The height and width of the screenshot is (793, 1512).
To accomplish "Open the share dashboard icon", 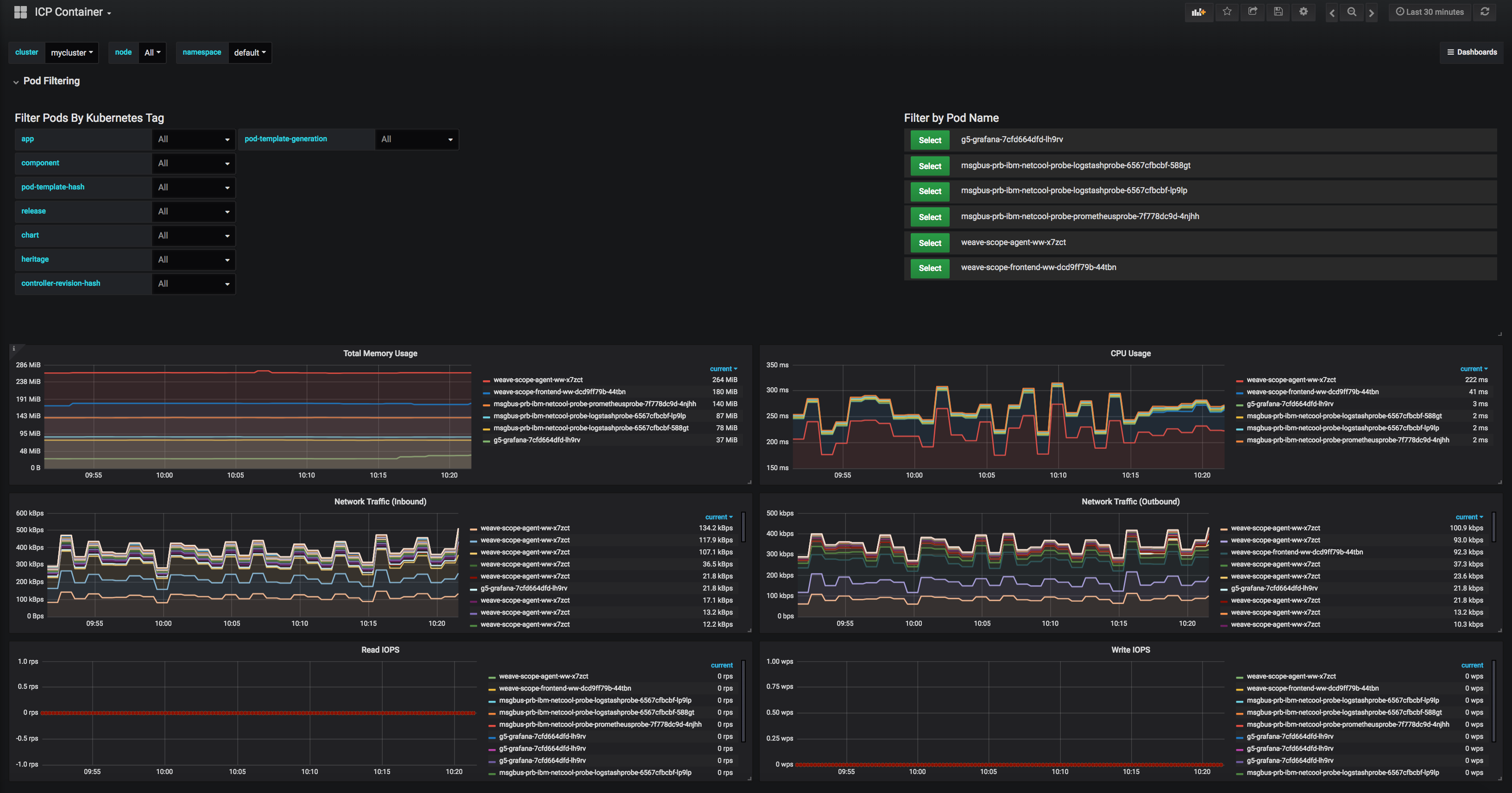I will [1253, 12].
